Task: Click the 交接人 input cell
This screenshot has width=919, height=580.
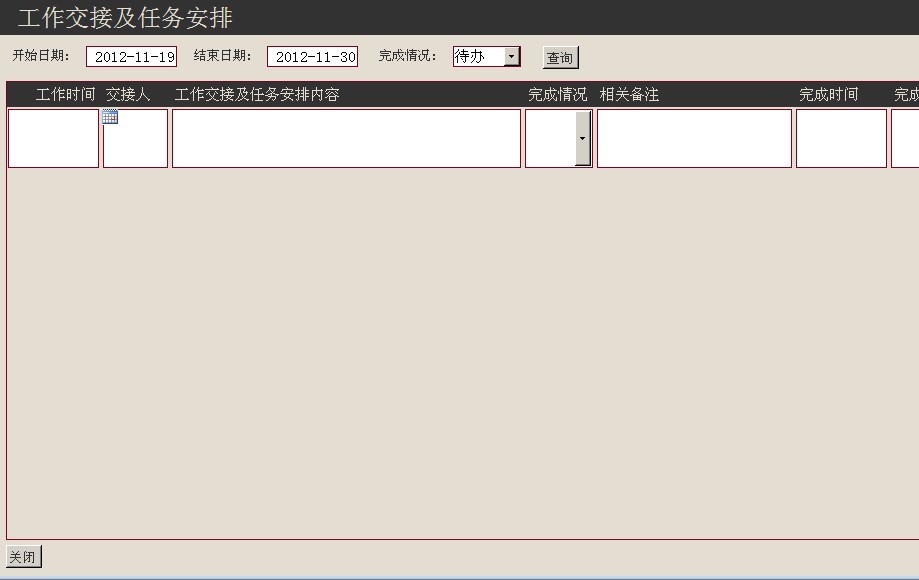Action: point(135,138)
